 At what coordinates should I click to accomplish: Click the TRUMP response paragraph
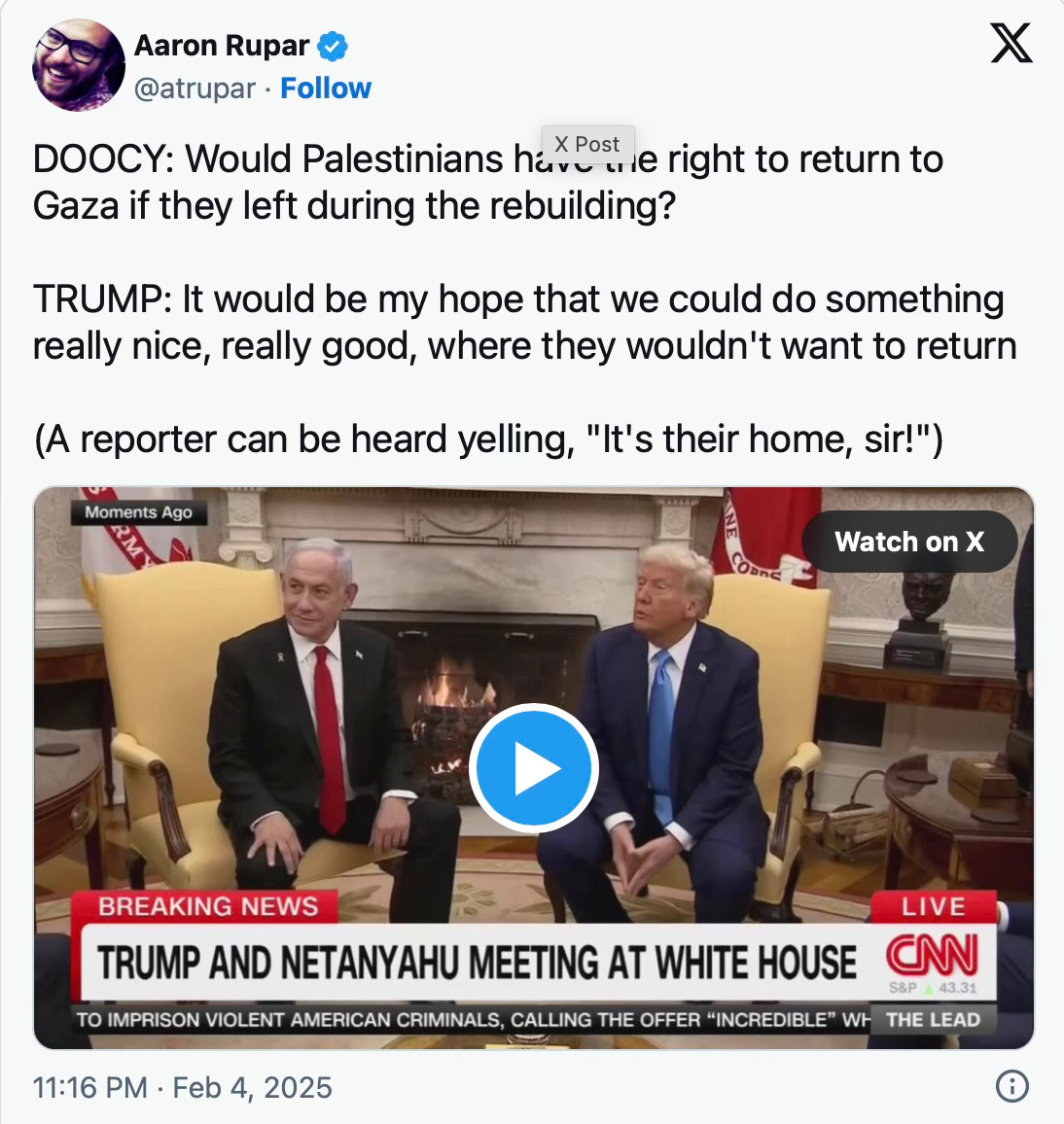coord(525,322)
